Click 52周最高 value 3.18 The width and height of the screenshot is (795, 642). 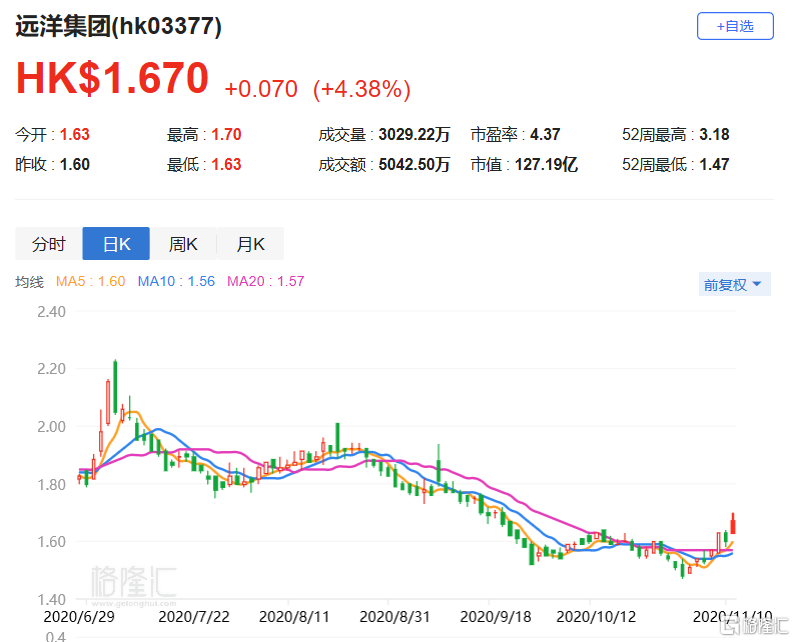pyautogui.click(x=714, y=134)
